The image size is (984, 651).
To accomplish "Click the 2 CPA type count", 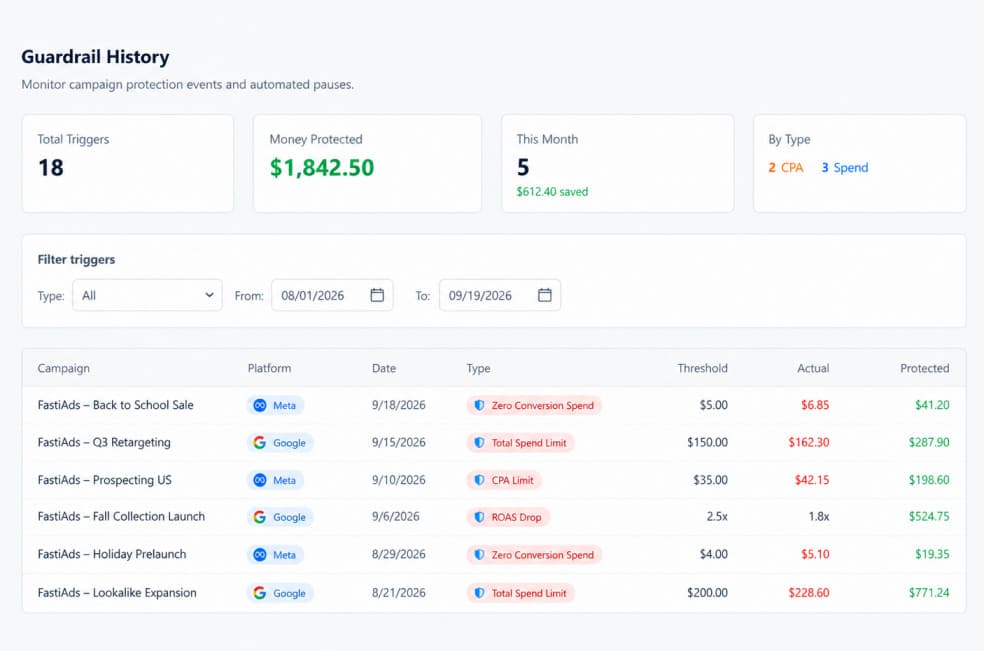I will pos(786,168).
